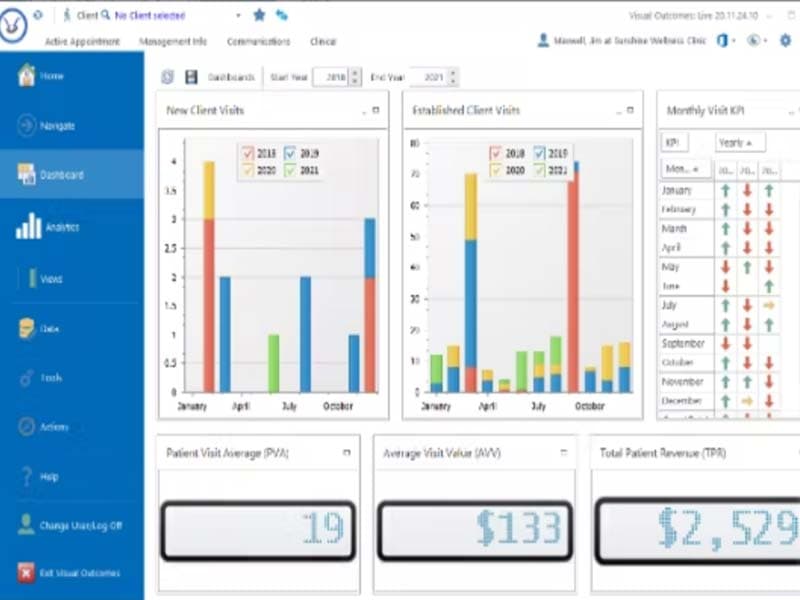Expand the client selector dropdown arrow
The width and height of the screenshot is (800, 600).
point(238,16)
